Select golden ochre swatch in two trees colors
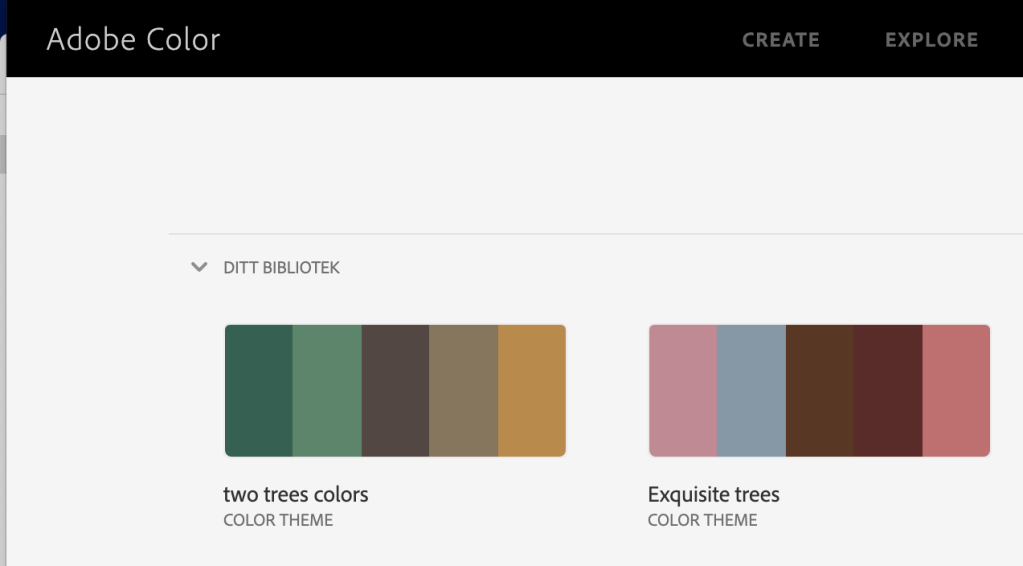The image size is (1023, 566). (x=532, y=390)
